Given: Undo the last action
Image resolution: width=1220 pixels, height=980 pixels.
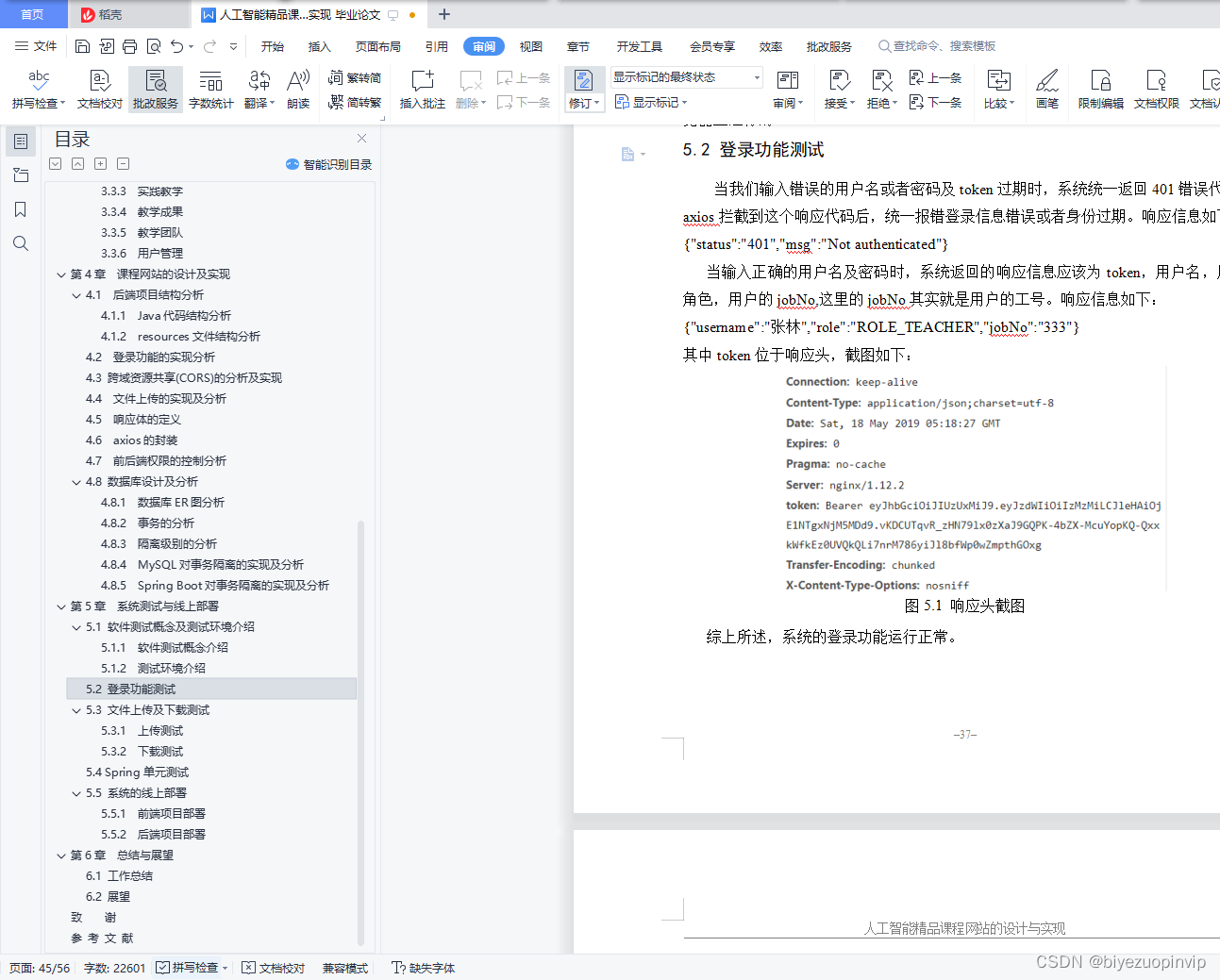Looking at the screenshot, I should tap(176, 46).
